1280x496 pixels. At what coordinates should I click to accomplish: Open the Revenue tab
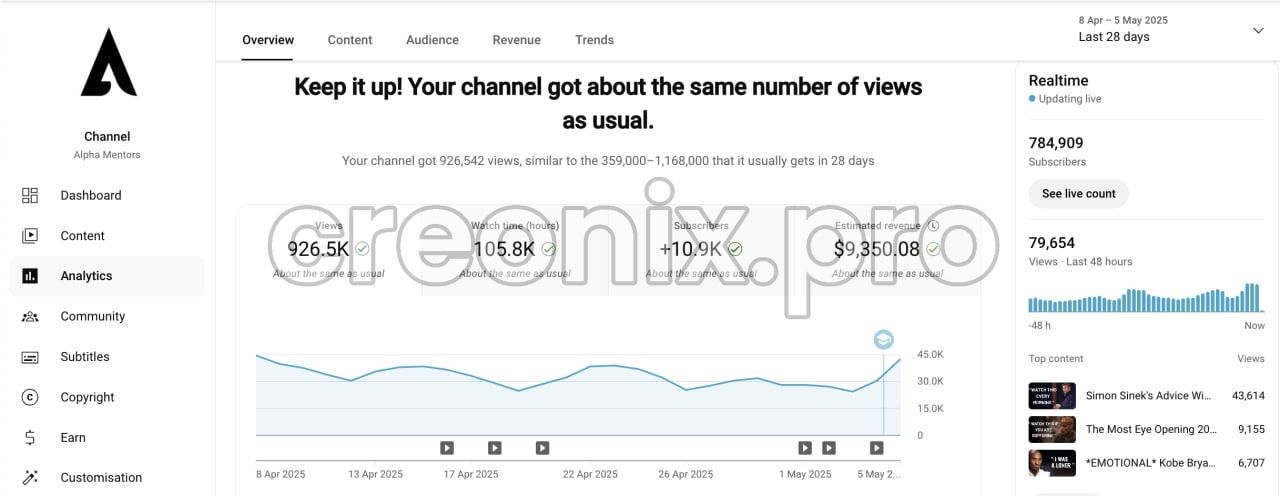pyautogui.click(x=516, y=40)
